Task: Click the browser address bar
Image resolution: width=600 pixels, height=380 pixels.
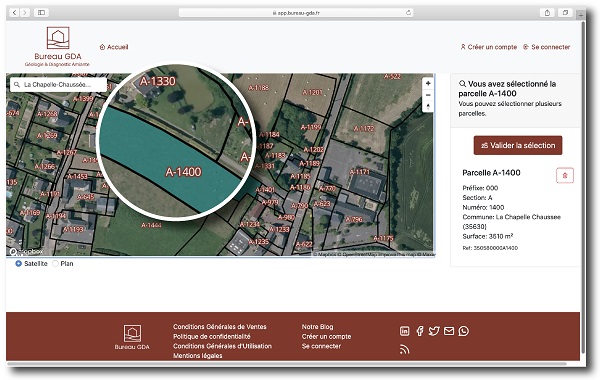Action: (x=296, y=13)
